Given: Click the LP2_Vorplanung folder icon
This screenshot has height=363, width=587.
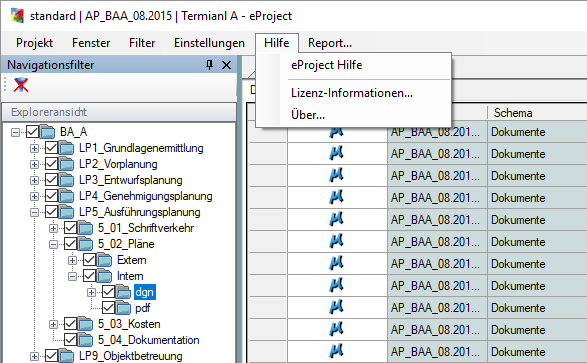Looking at the screenshot, I should (66, 164).
